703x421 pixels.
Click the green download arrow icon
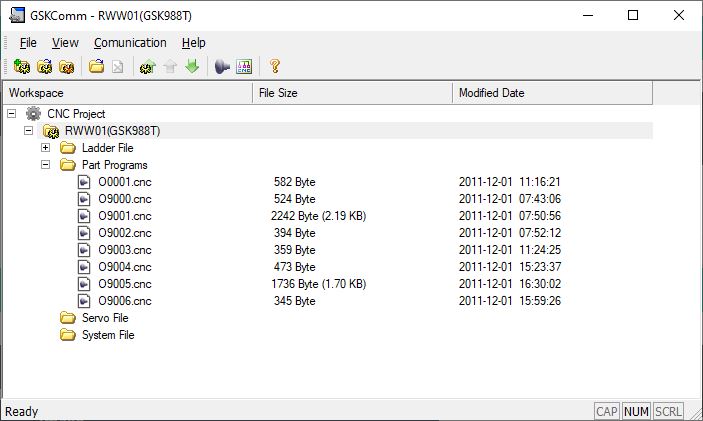(192, 66)
